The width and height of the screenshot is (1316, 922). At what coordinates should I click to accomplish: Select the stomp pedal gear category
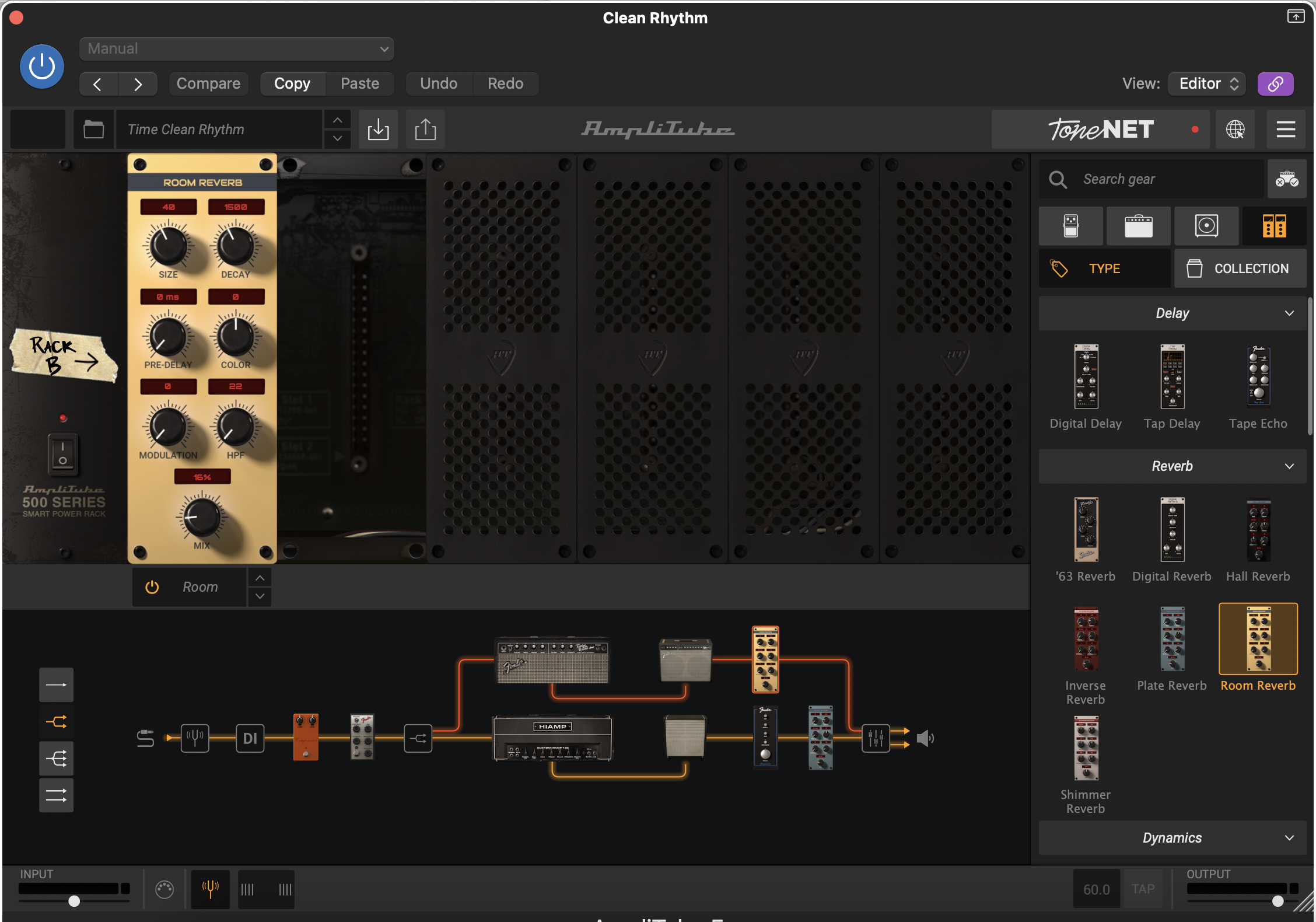1071,226
